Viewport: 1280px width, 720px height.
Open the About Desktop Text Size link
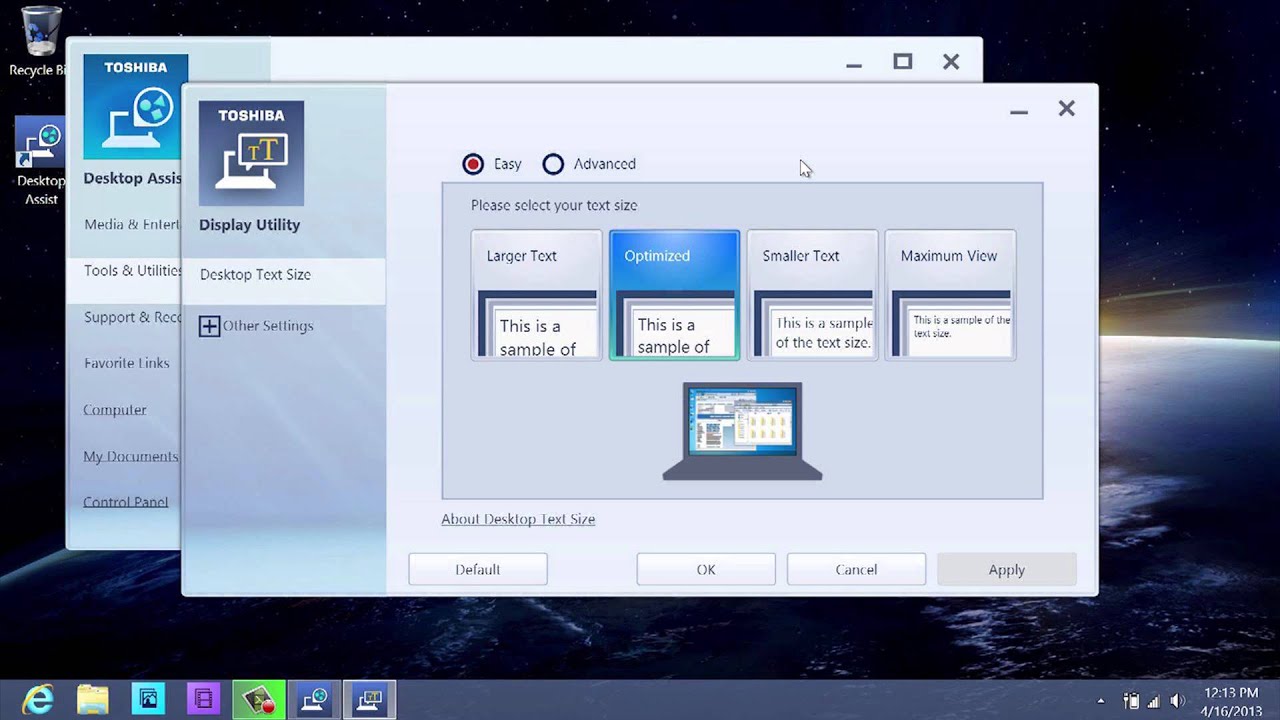pyautogui.click(x=518, y=519)
